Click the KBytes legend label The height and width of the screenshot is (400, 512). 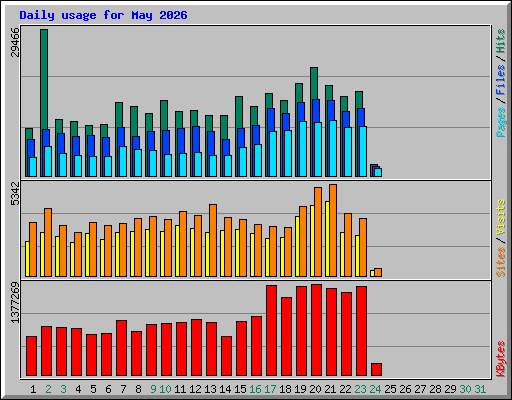[500, 359]
